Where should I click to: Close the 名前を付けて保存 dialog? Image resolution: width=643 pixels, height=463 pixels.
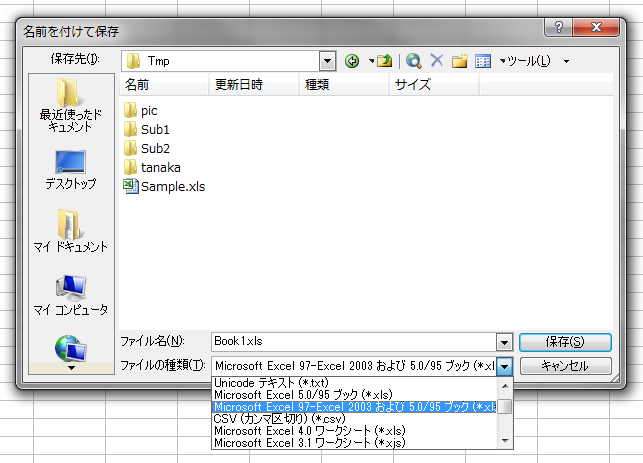point(596,27)
